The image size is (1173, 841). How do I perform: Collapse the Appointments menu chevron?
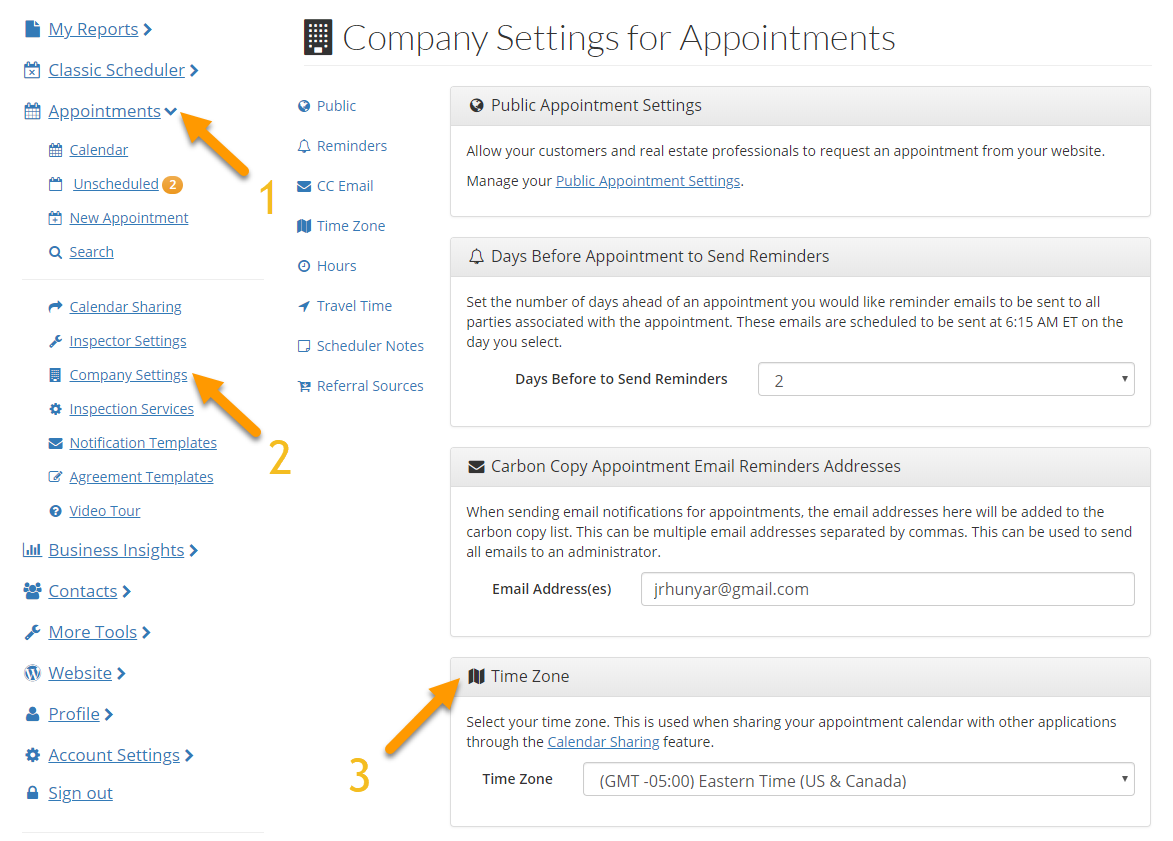coord(171,111)
